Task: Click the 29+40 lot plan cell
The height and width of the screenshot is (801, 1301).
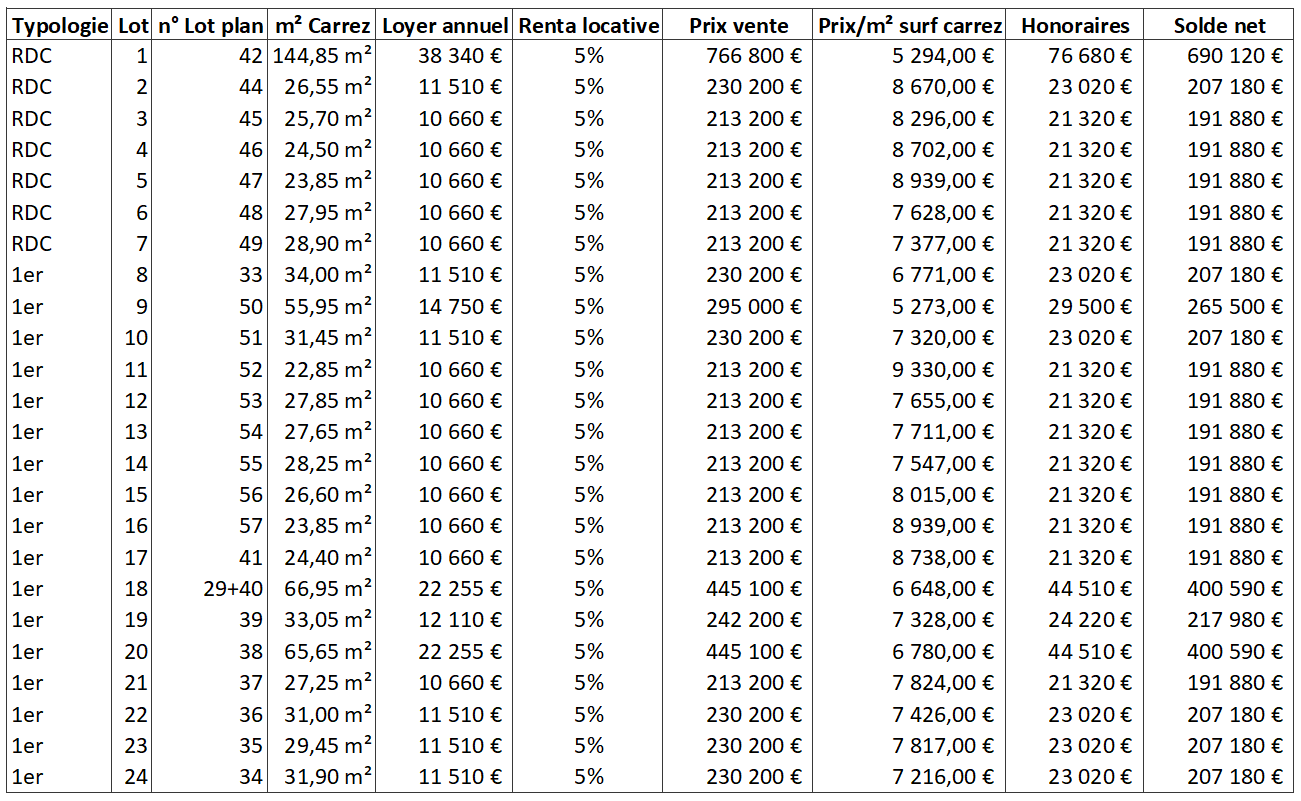Action: coord(209,589)
